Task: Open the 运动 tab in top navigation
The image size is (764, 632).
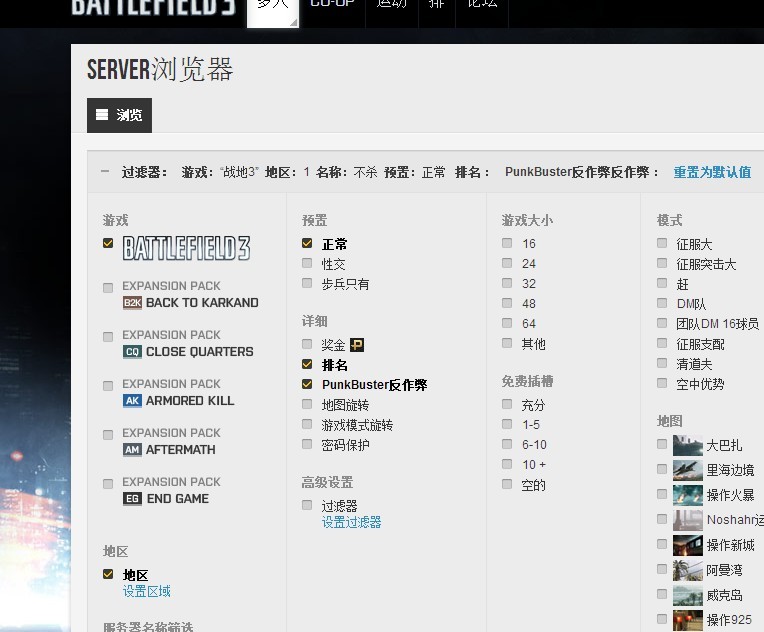Action: (x=392, y=4)
